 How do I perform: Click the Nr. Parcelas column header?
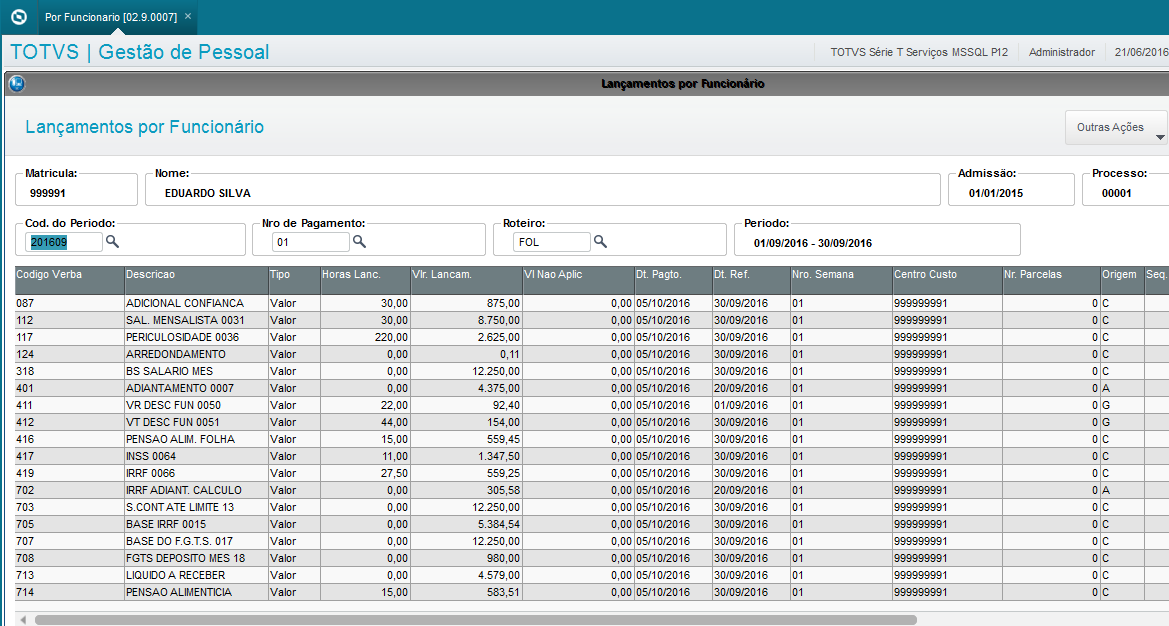tap(1051, 279)
